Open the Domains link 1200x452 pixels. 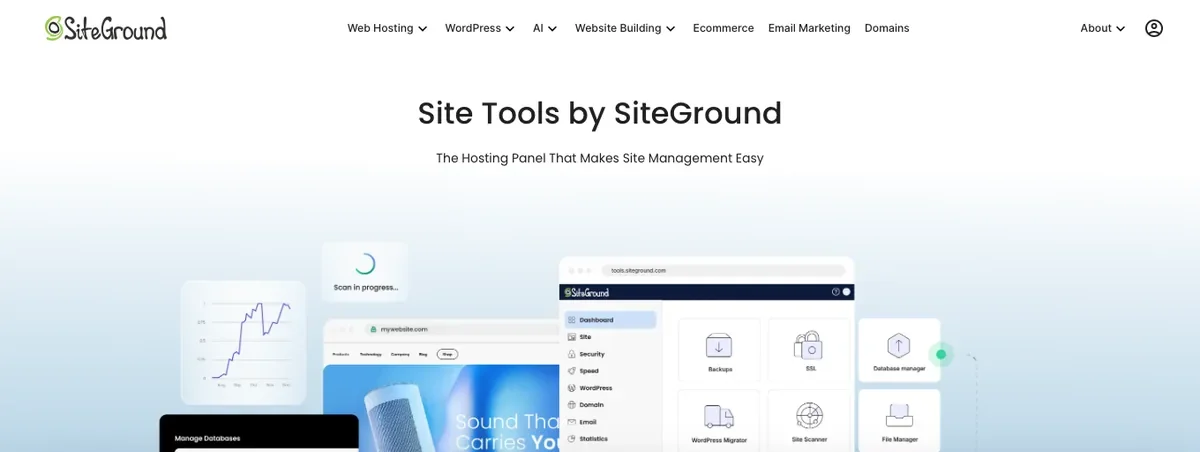(x=887, y=28)
